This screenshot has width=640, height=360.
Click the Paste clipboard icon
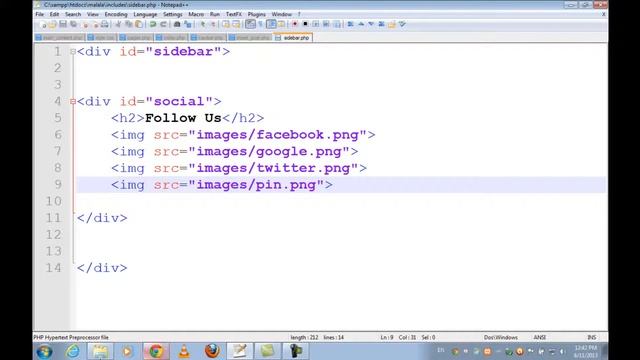[139, 24]
